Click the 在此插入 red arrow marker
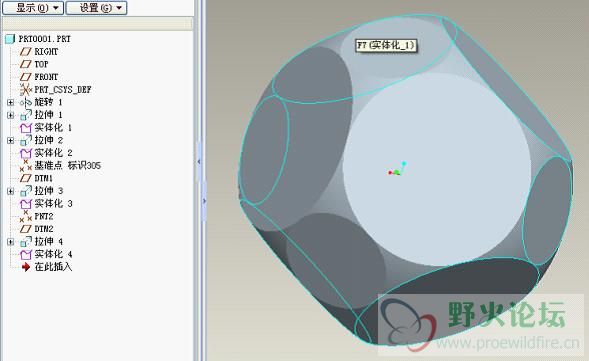 (26, 267)
